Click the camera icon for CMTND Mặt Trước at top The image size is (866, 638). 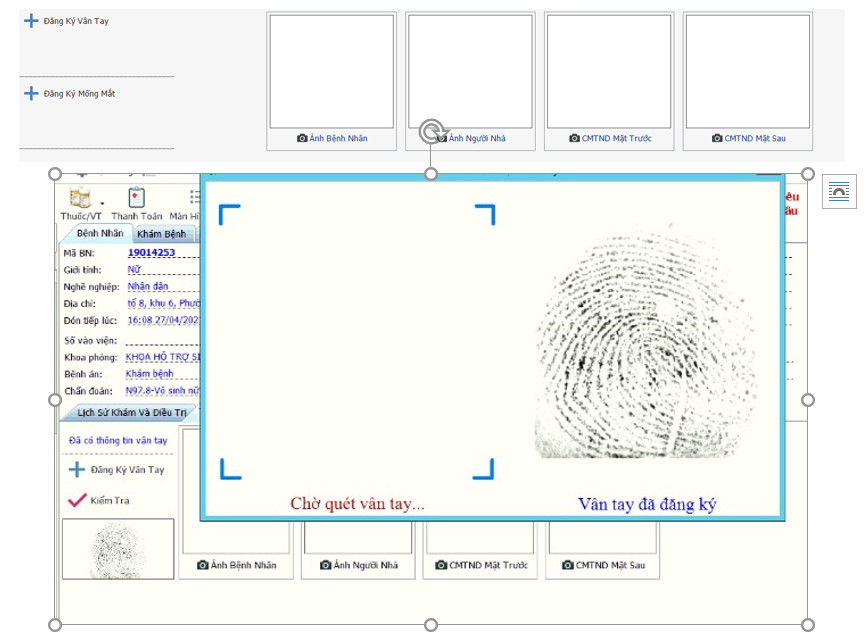point(574,138)
